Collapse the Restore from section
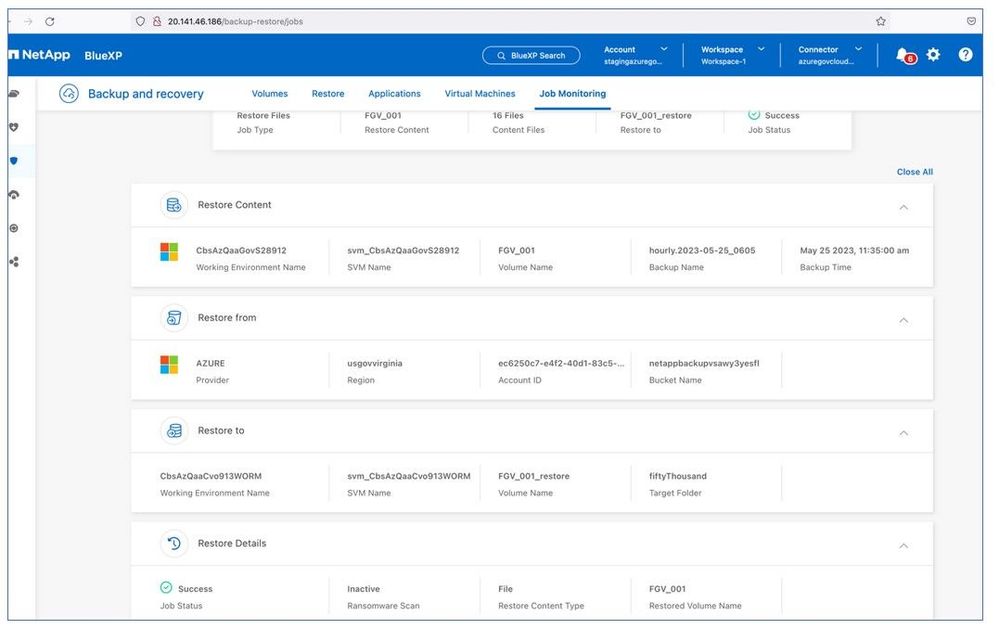 point(903,320)
